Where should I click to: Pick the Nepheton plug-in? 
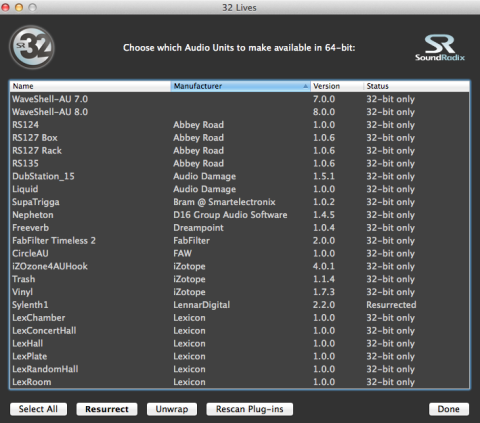click(240, 215)
